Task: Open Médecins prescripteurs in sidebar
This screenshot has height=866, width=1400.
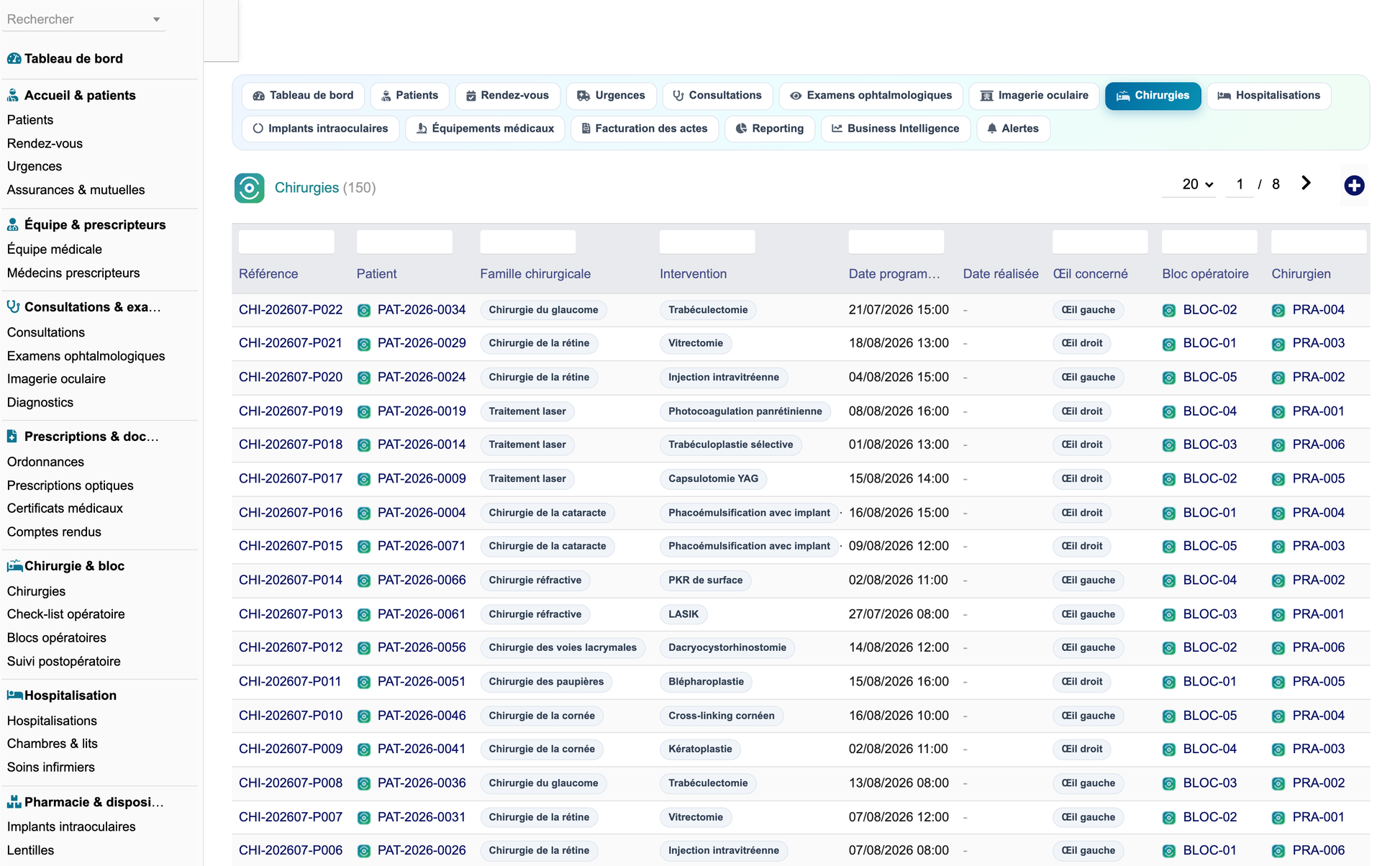Action: (x=73, y=273)
